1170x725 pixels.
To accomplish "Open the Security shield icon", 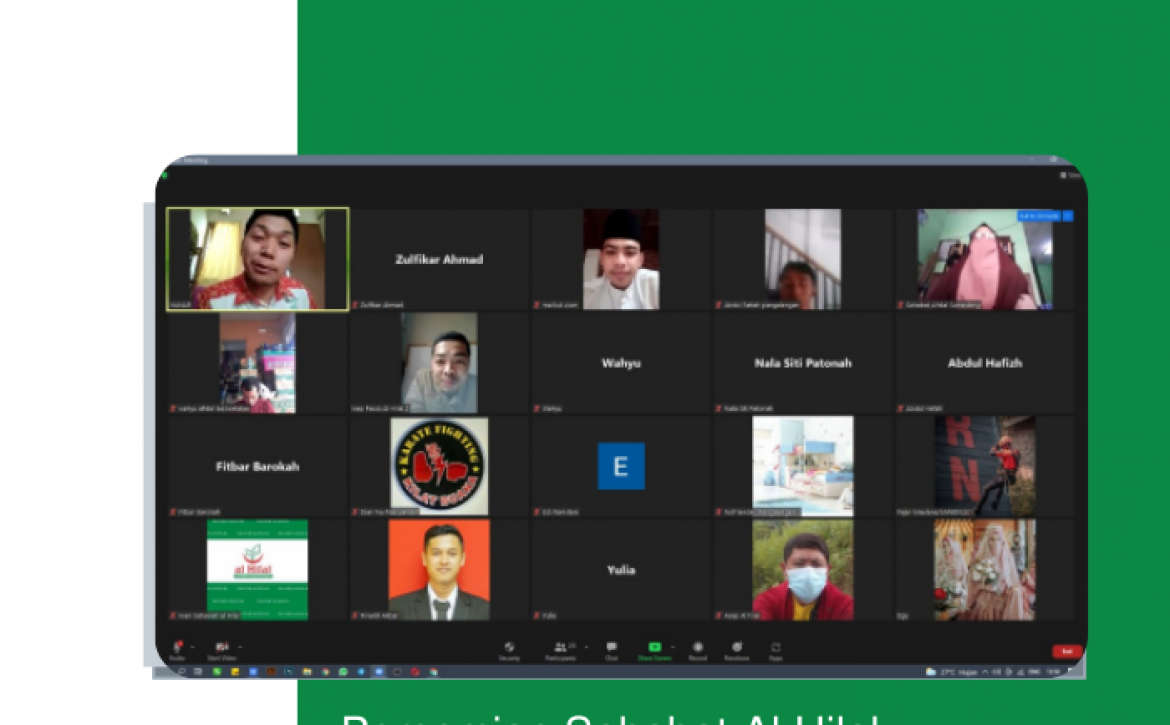I will 509,647.
